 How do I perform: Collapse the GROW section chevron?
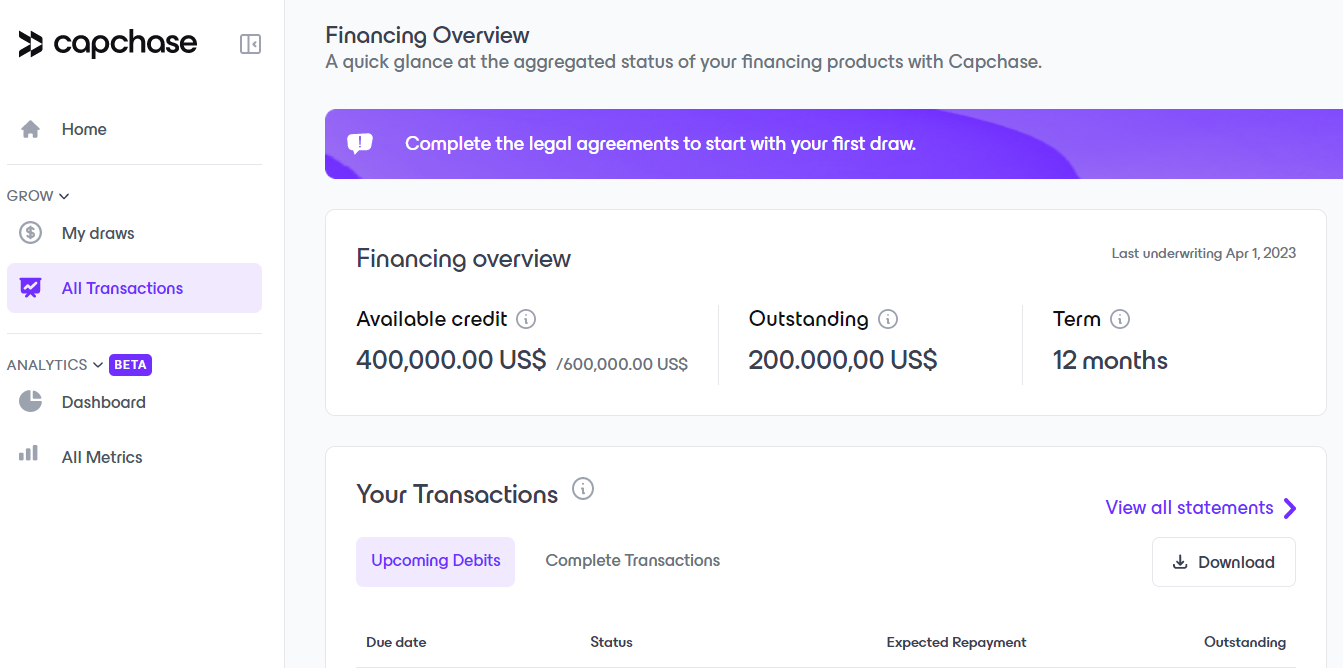point(64,196)
